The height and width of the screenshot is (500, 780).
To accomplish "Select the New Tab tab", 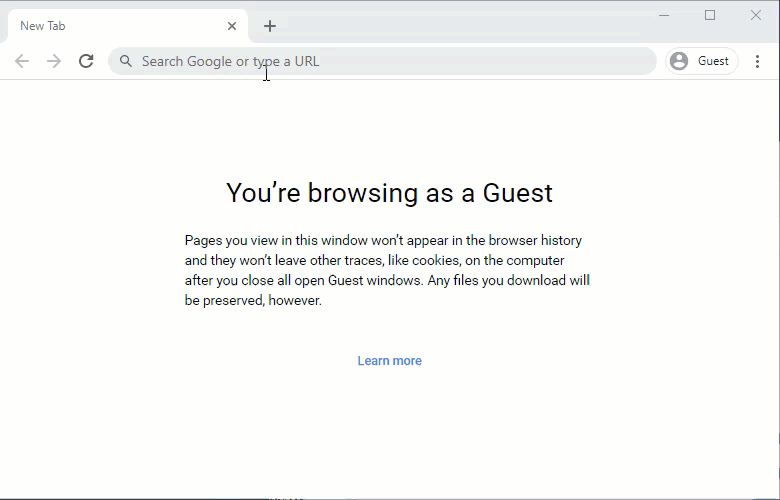I will (x=110, y=26).
